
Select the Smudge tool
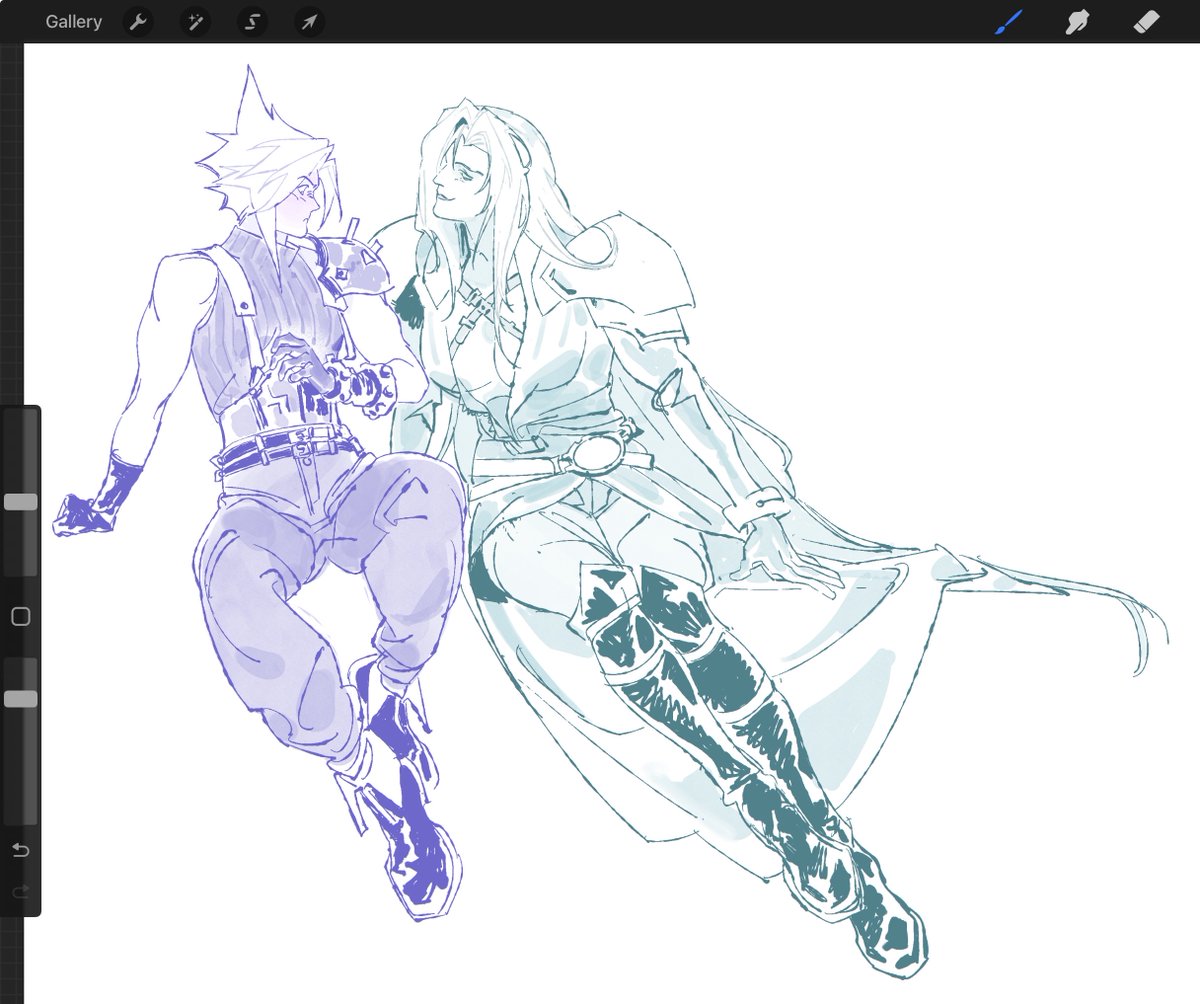click(x=1077, y=21)
